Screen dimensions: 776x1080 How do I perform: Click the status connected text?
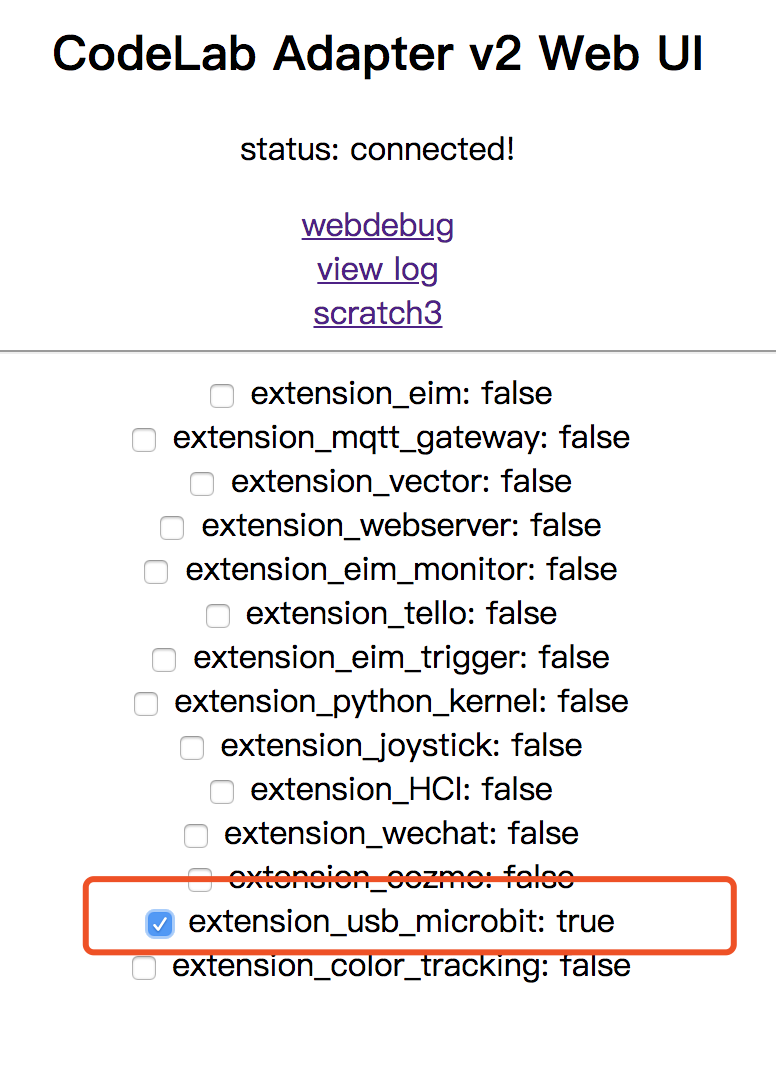[x=377, y=150]
